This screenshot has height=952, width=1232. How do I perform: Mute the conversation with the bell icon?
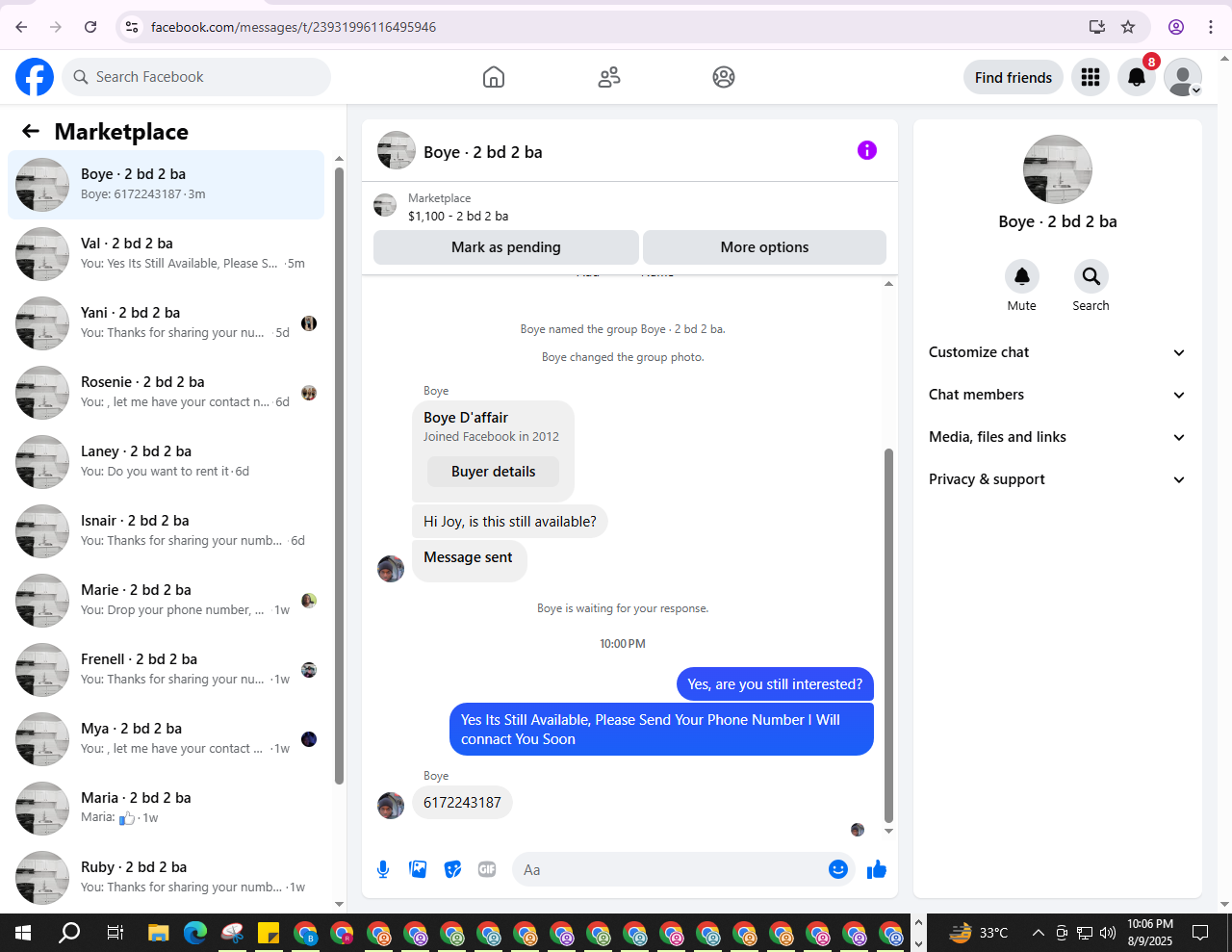[1022, 277]
